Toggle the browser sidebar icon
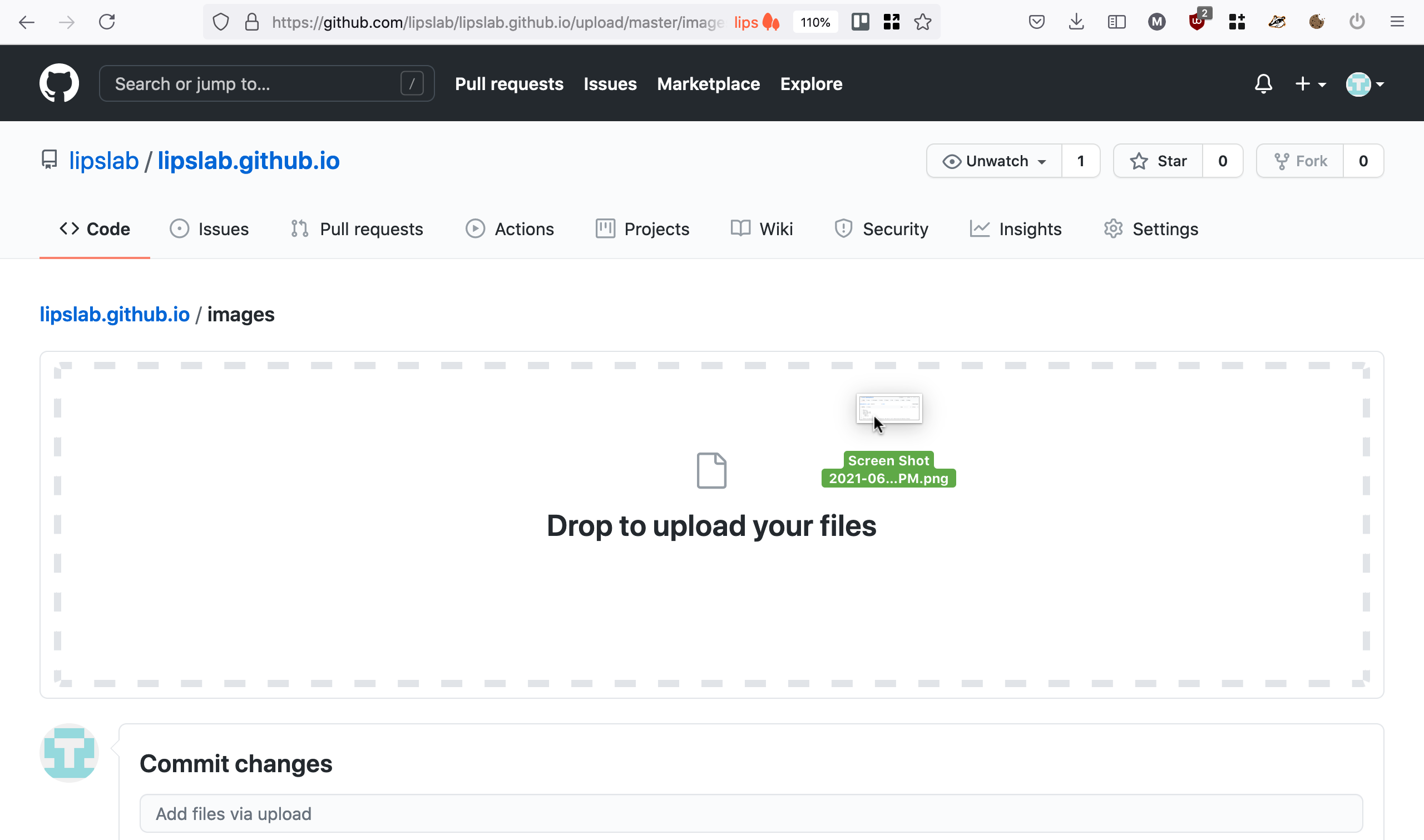Image resolution: width=1424 pixels, height=840 pixels. click(1116, 22)
